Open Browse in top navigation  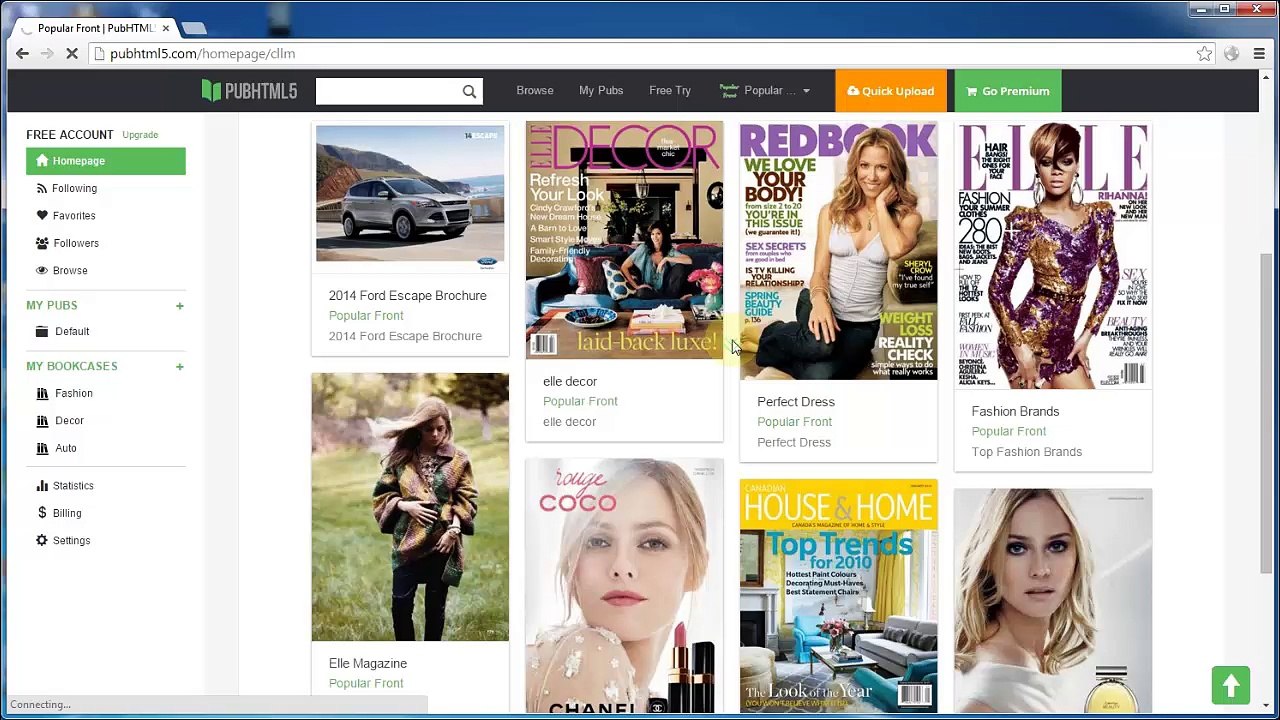[535, 91]
